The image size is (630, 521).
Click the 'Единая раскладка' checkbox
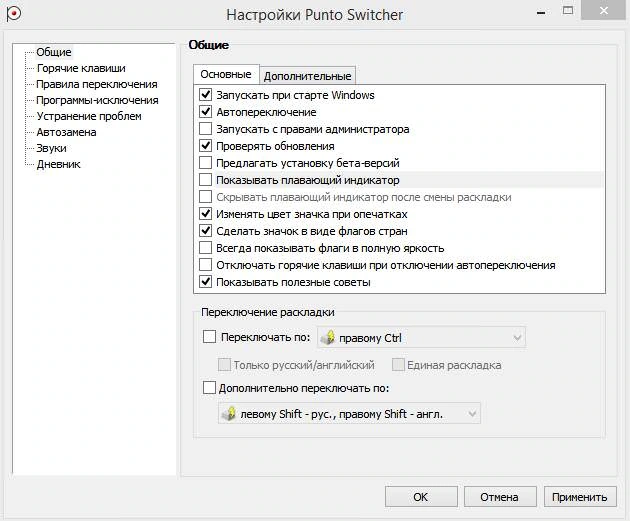pyautogui.click(x=398, y=365)
